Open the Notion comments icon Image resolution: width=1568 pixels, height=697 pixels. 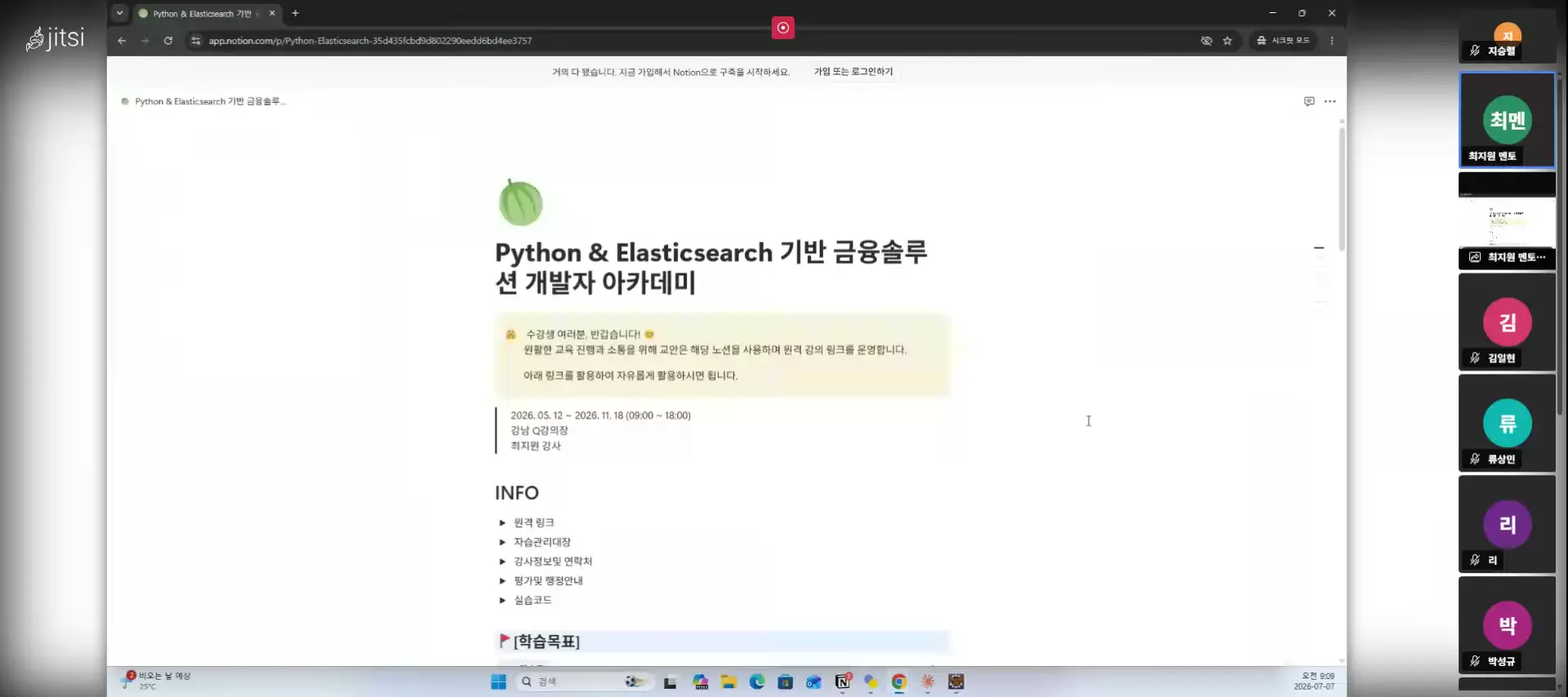[1309, 101]
